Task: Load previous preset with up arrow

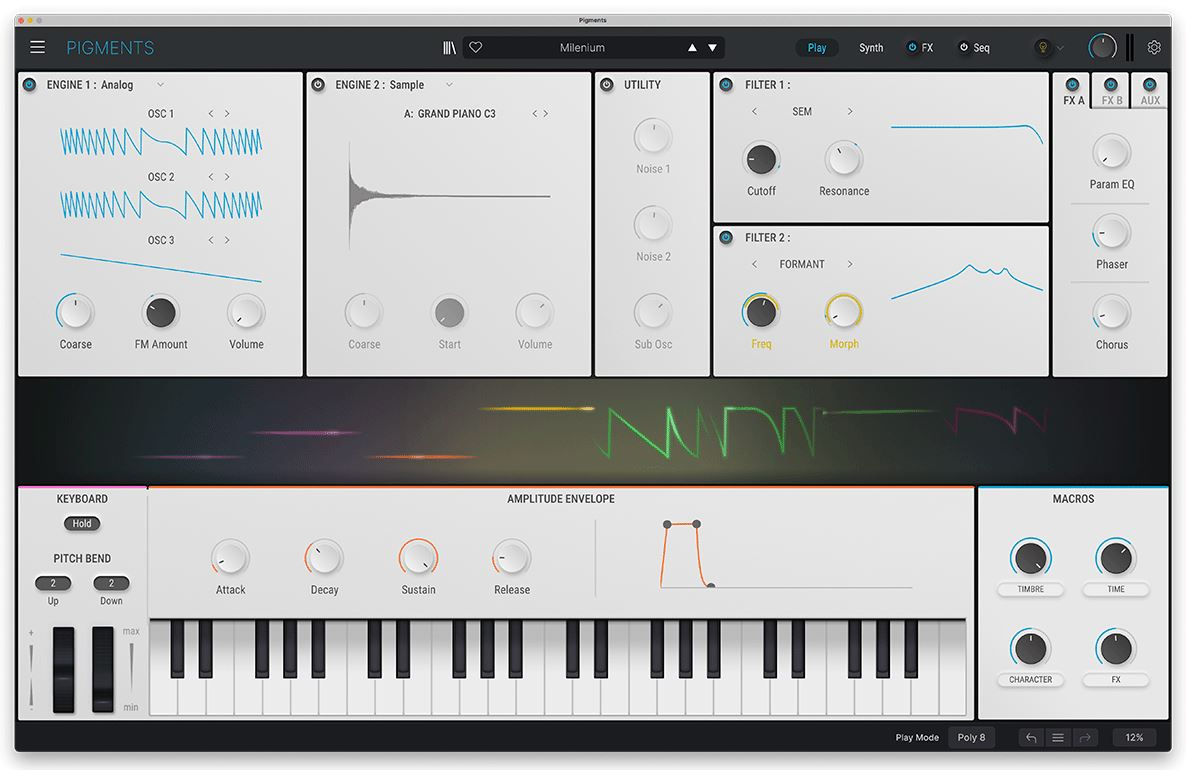Action: pos(692,48)
